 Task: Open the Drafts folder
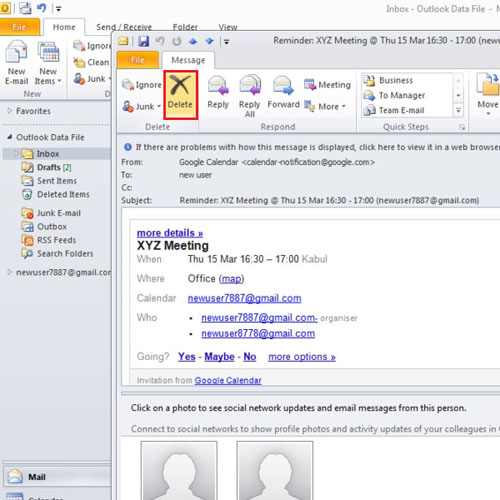pos(46,167)
